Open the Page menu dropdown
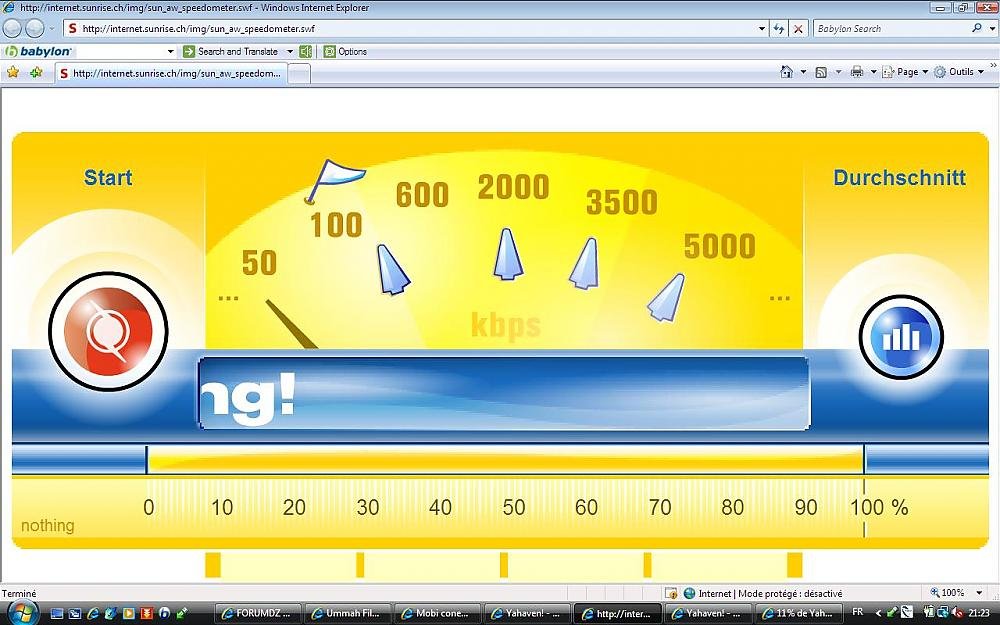Screen dimensions: 1000x625 pos(906,72)
